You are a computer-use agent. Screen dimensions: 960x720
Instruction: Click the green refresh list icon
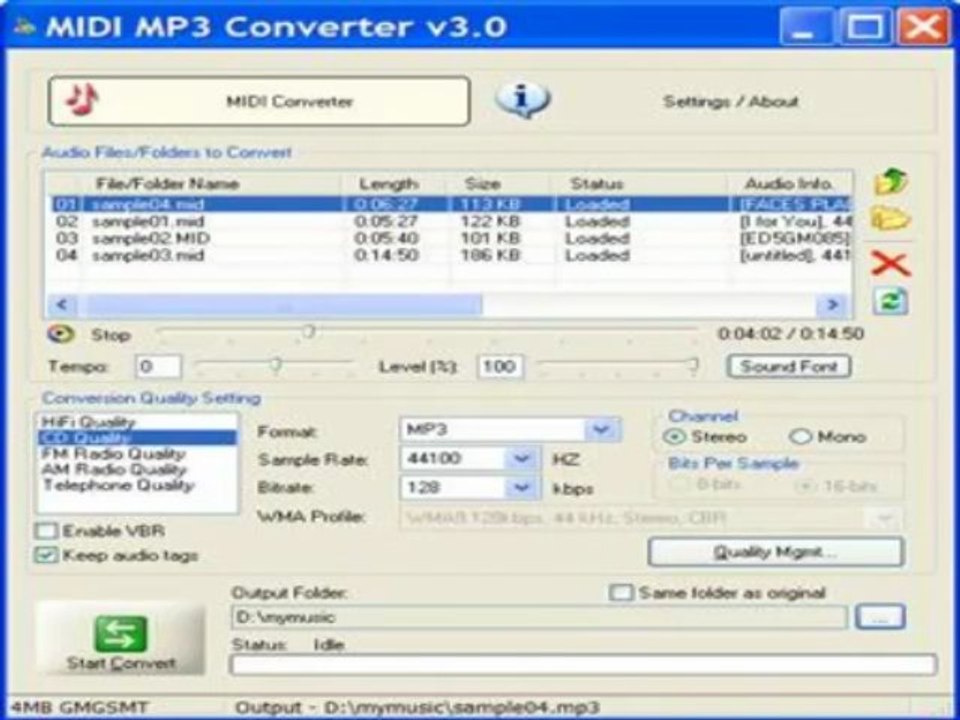click(890, 301)
